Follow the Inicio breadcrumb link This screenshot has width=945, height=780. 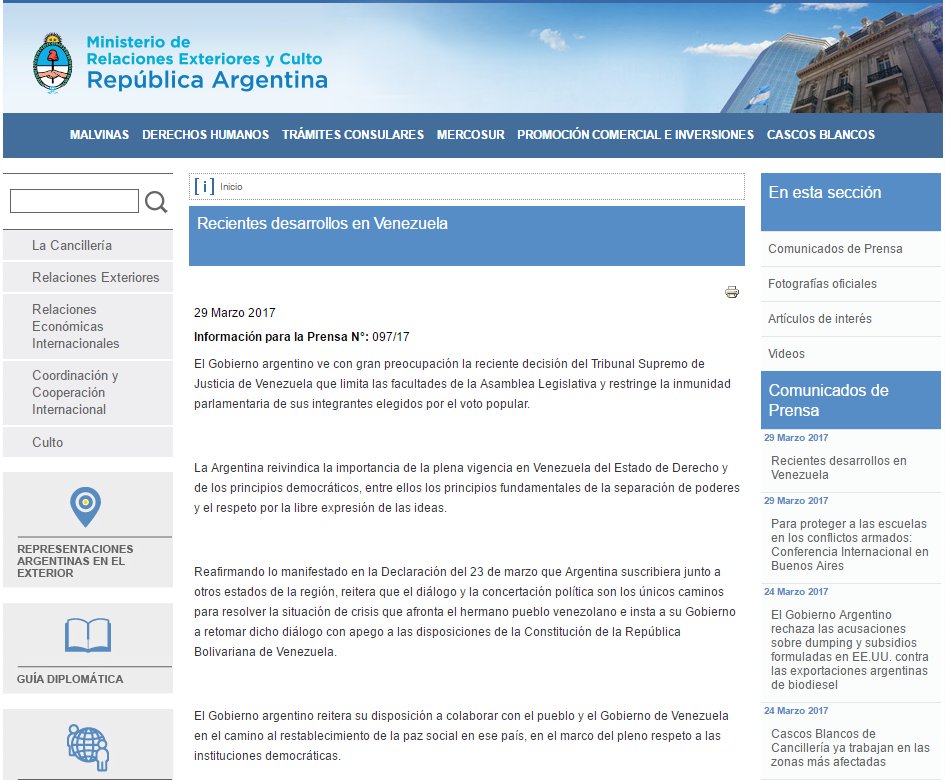[231, 187]
